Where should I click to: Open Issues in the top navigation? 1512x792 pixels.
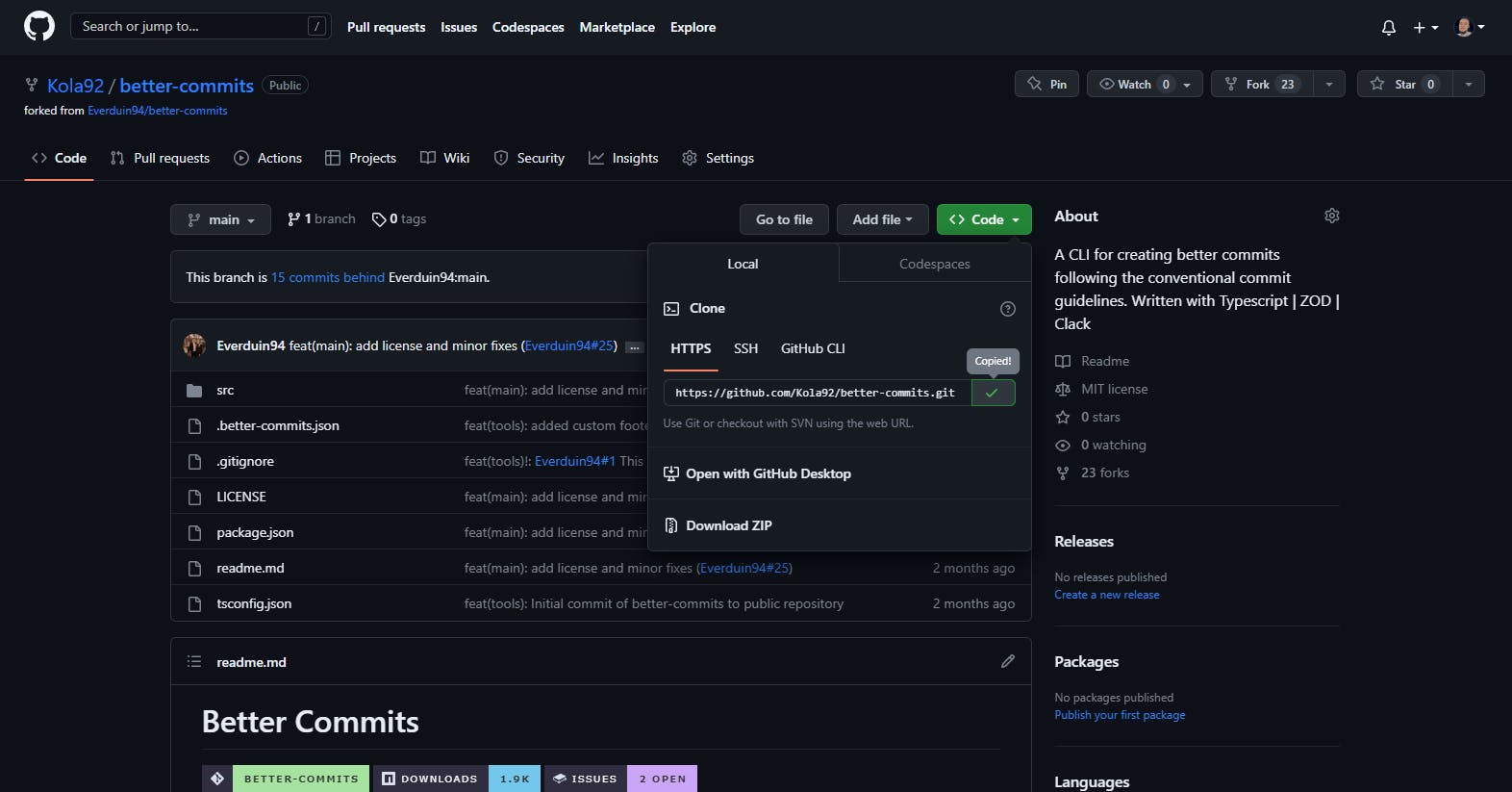459,27
